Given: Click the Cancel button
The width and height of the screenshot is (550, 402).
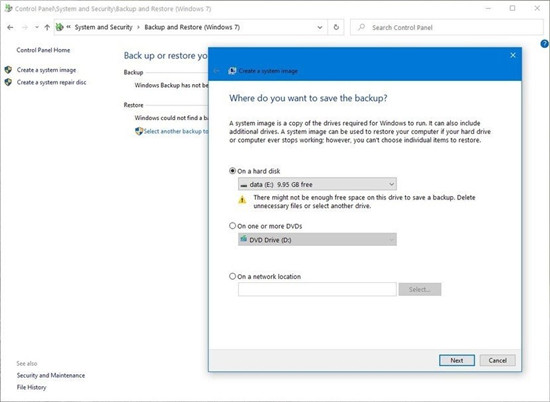Looking at the screenshot, I should point(498,360).
